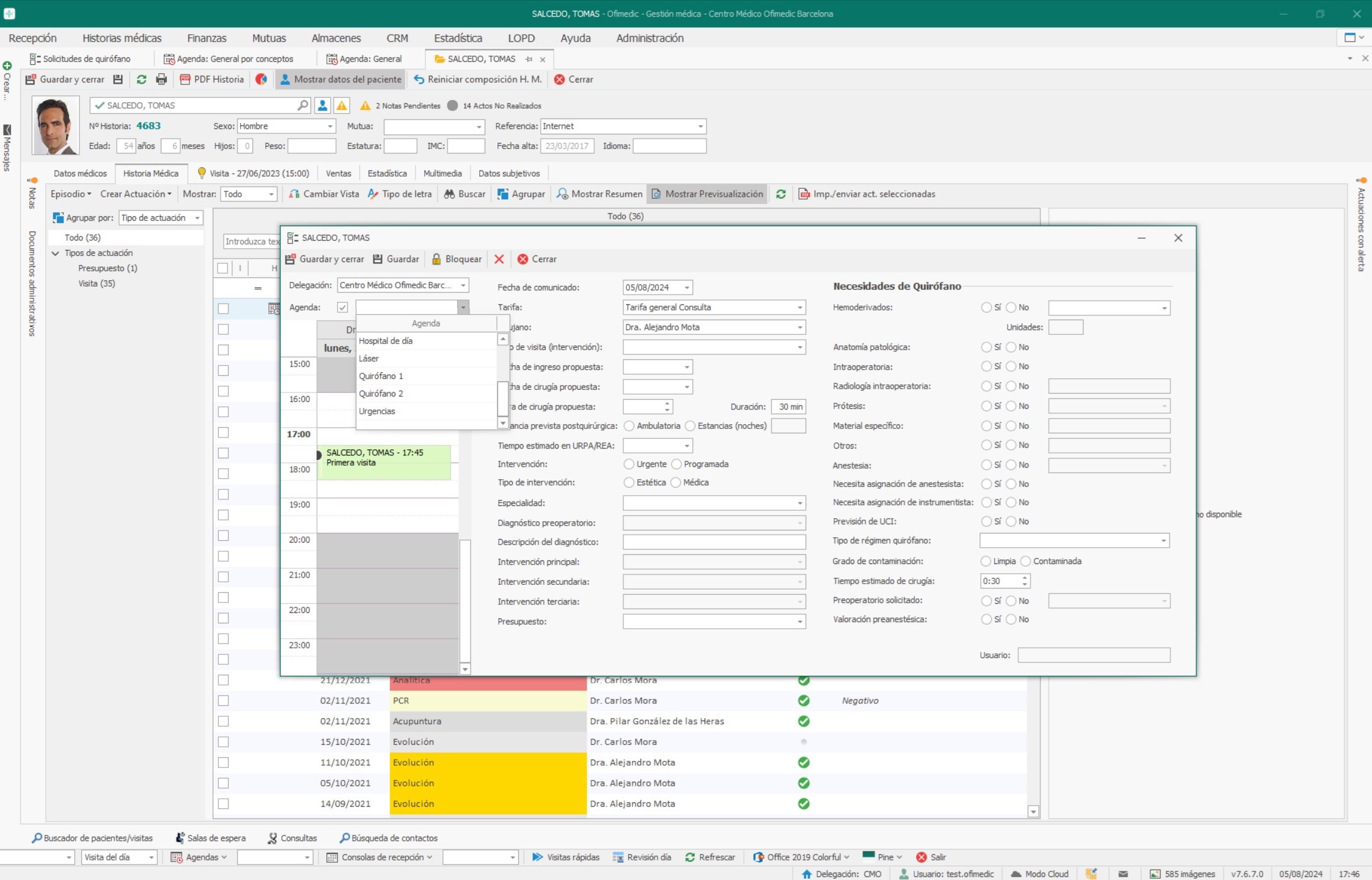Image resolution: width=1372 pixels, height=880 pixels.
Task: Click the Bloquear padlock icon
Action: coord(436,259)
